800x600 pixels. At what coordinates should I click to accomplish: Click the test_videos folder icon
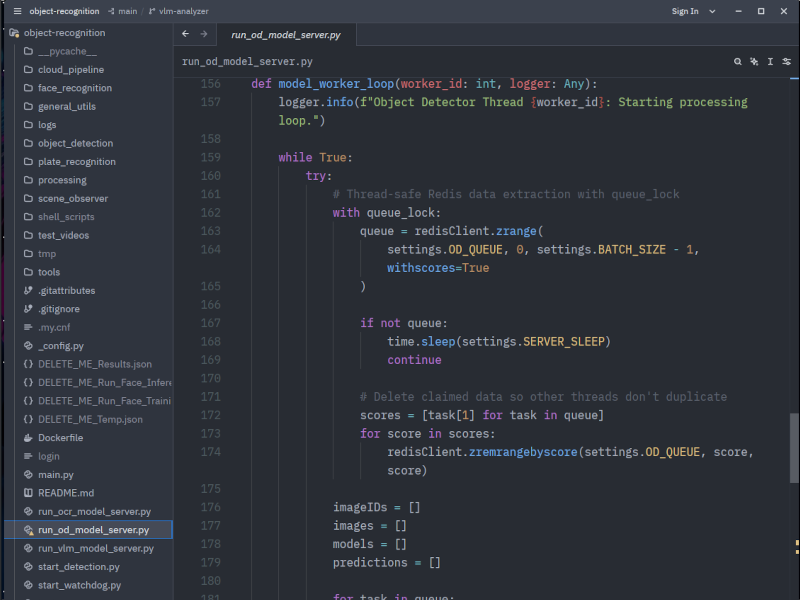(x=29, y=235)
